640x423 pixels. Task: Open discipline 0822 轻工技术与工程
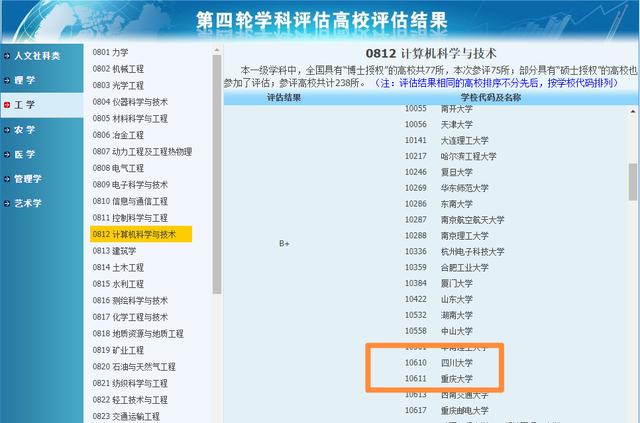pos(130,400)
